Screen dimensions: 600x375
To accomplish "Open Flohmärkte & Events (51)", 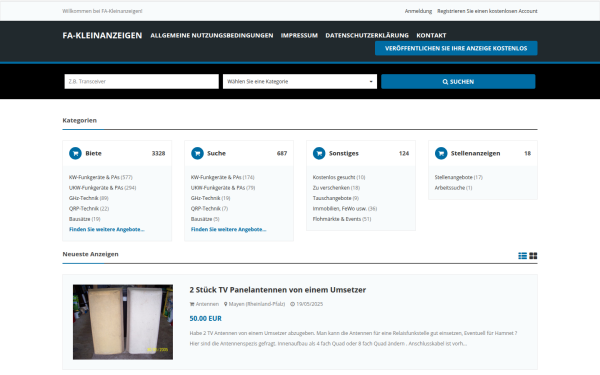I will point(342,219).
